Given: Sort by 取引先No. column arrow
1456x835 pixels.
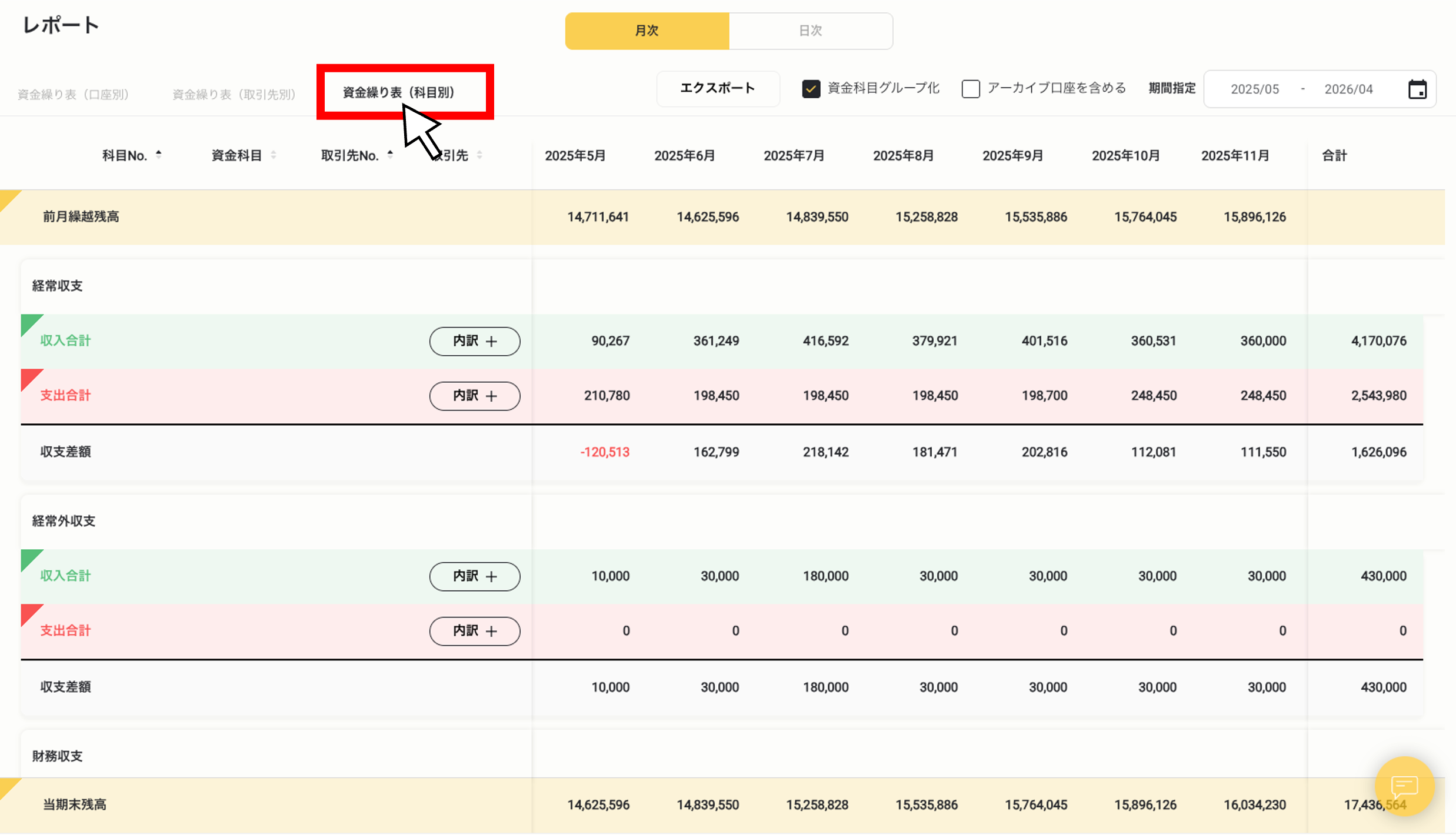Looking at the screenshot, I should (390, 155).
